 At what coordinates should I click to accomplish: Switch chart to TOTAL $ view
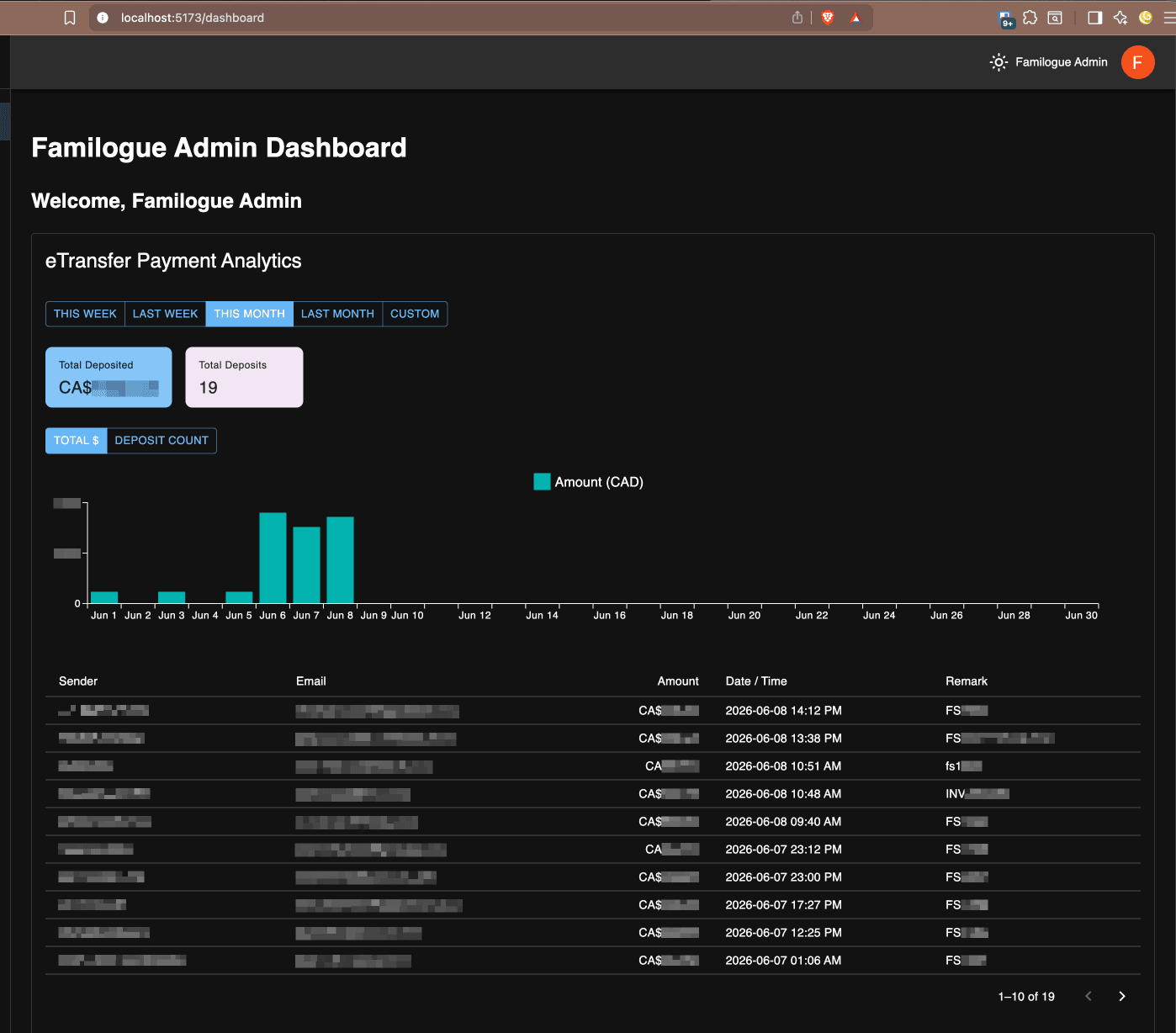pyautogui.click(x=77, y=441)
